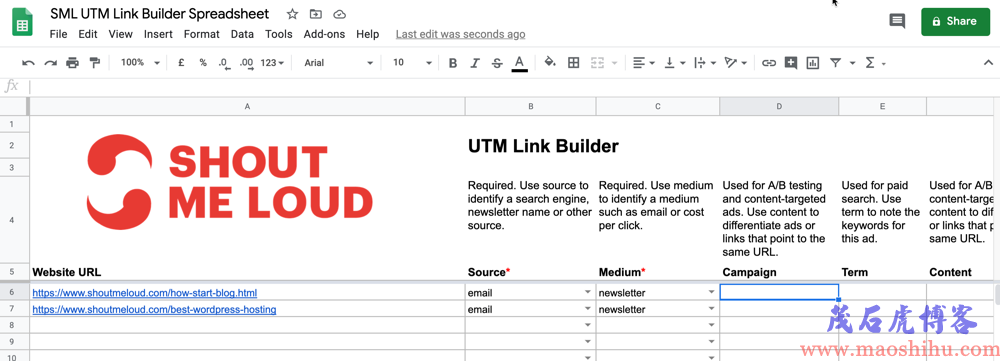Open the font size 10 dropdown

(x=412, y=63)
